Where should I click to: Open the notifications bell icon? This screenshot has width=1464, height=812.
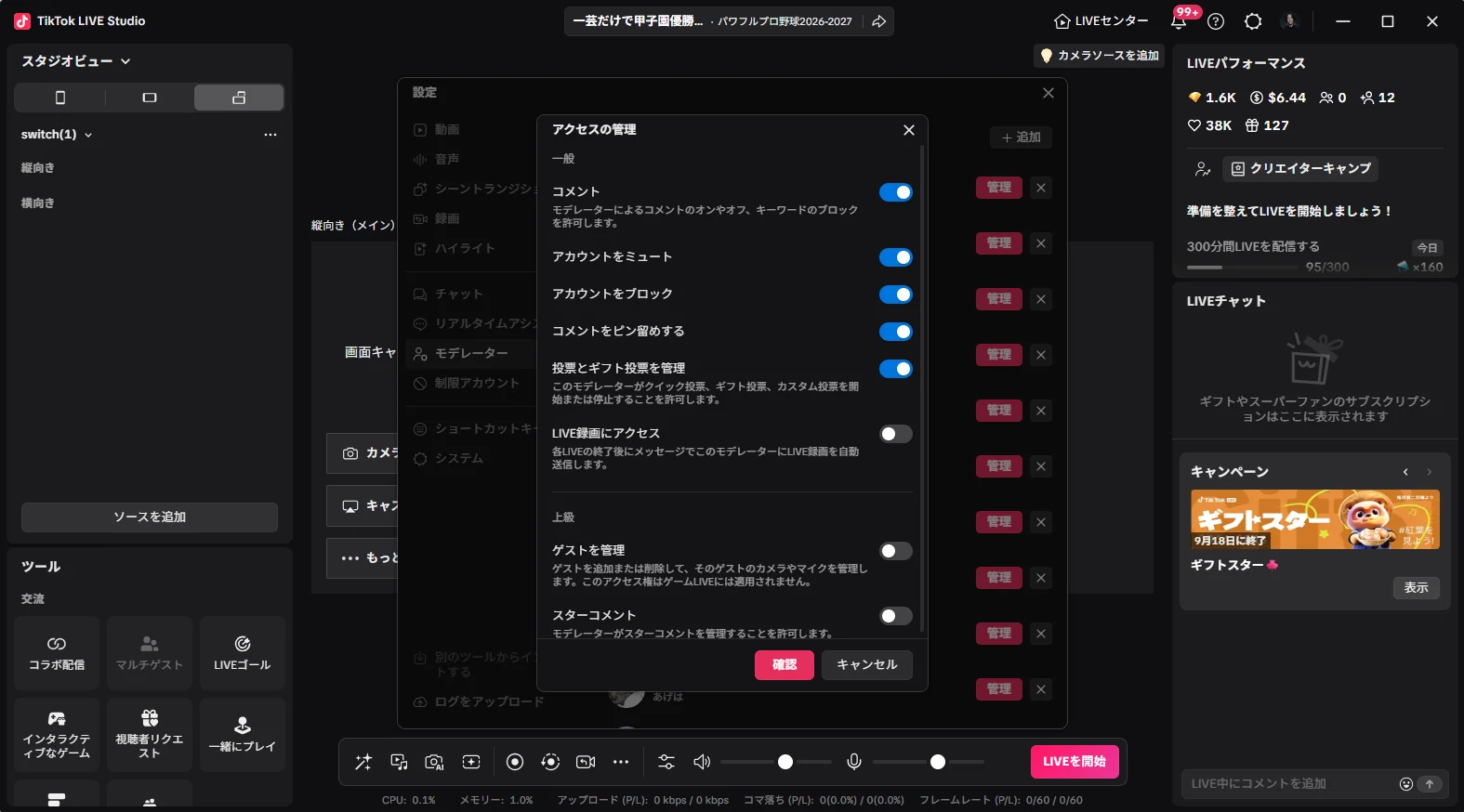1179,21
